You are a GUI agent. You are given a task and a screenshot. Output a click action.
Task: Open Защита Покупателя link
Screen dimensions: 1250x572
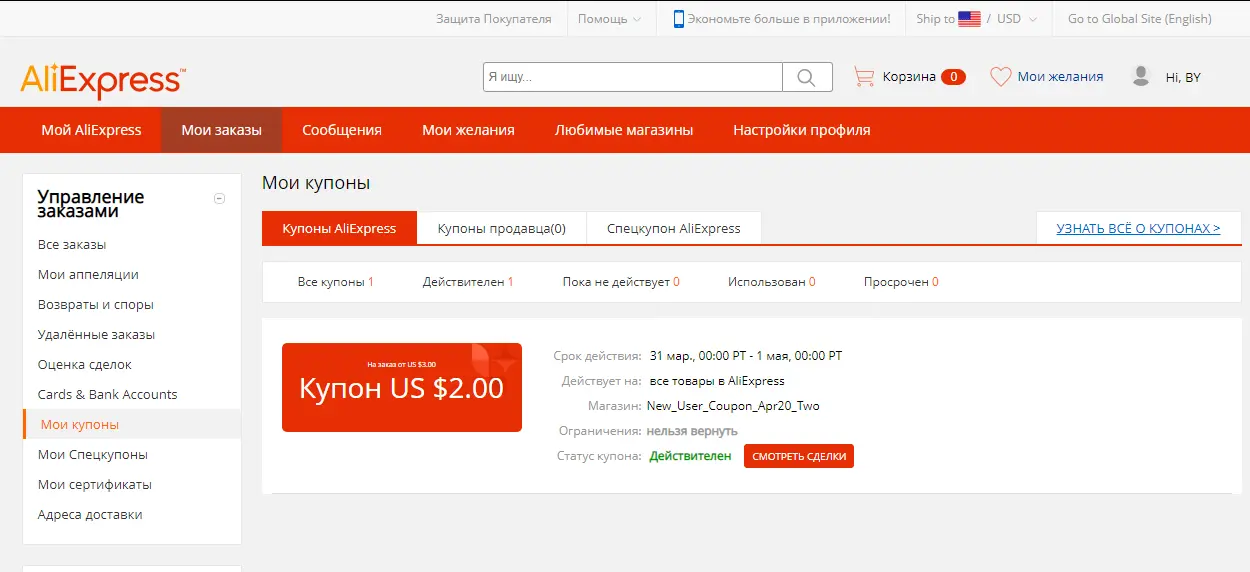(493, 18)
